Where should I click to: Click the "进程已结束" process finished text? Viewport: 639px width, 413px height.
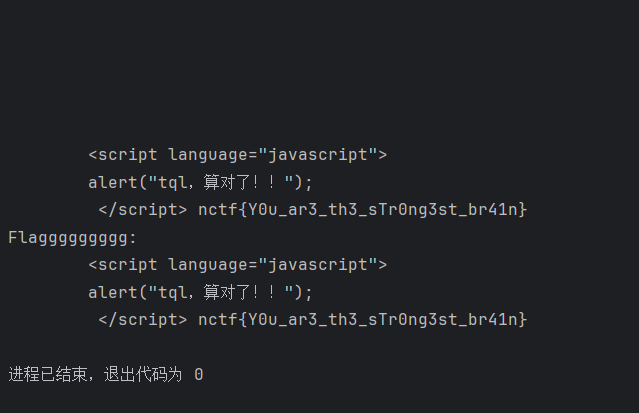[48, 374]
